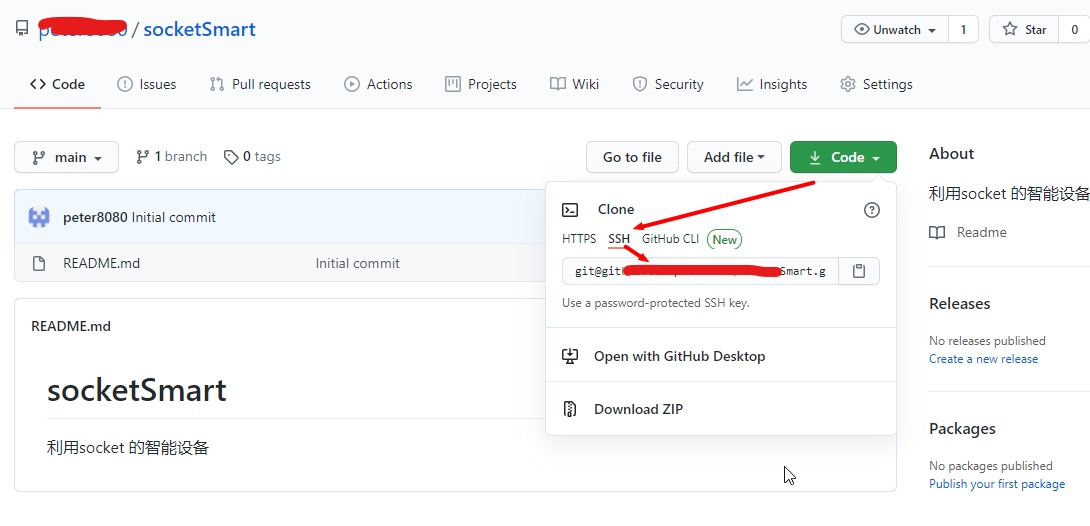View the Insights tab
This screenshot has width=1090, height=526.
point(772,84)
